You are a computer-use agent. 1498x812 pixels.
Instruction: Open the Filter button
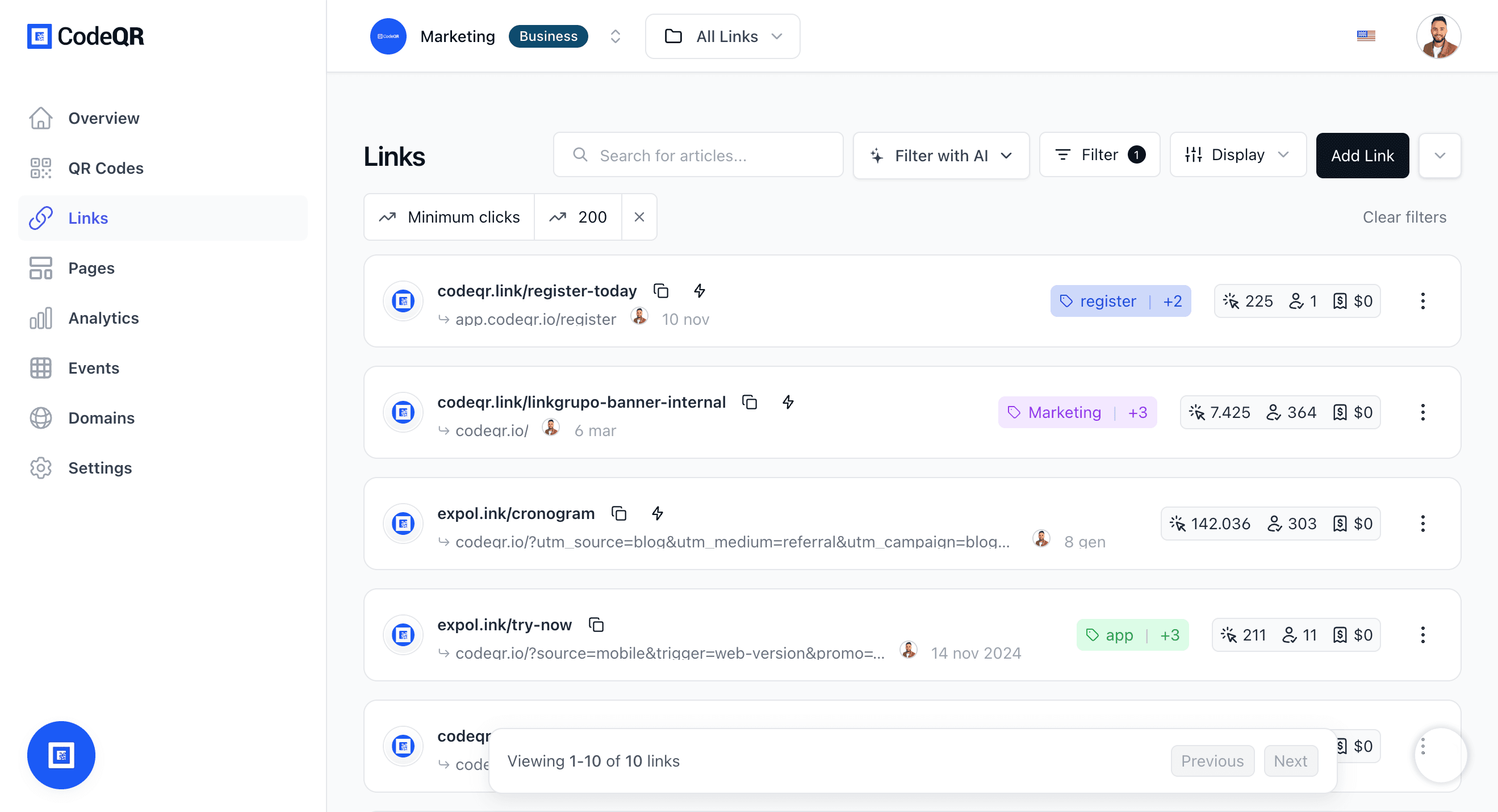(1099, 154)
